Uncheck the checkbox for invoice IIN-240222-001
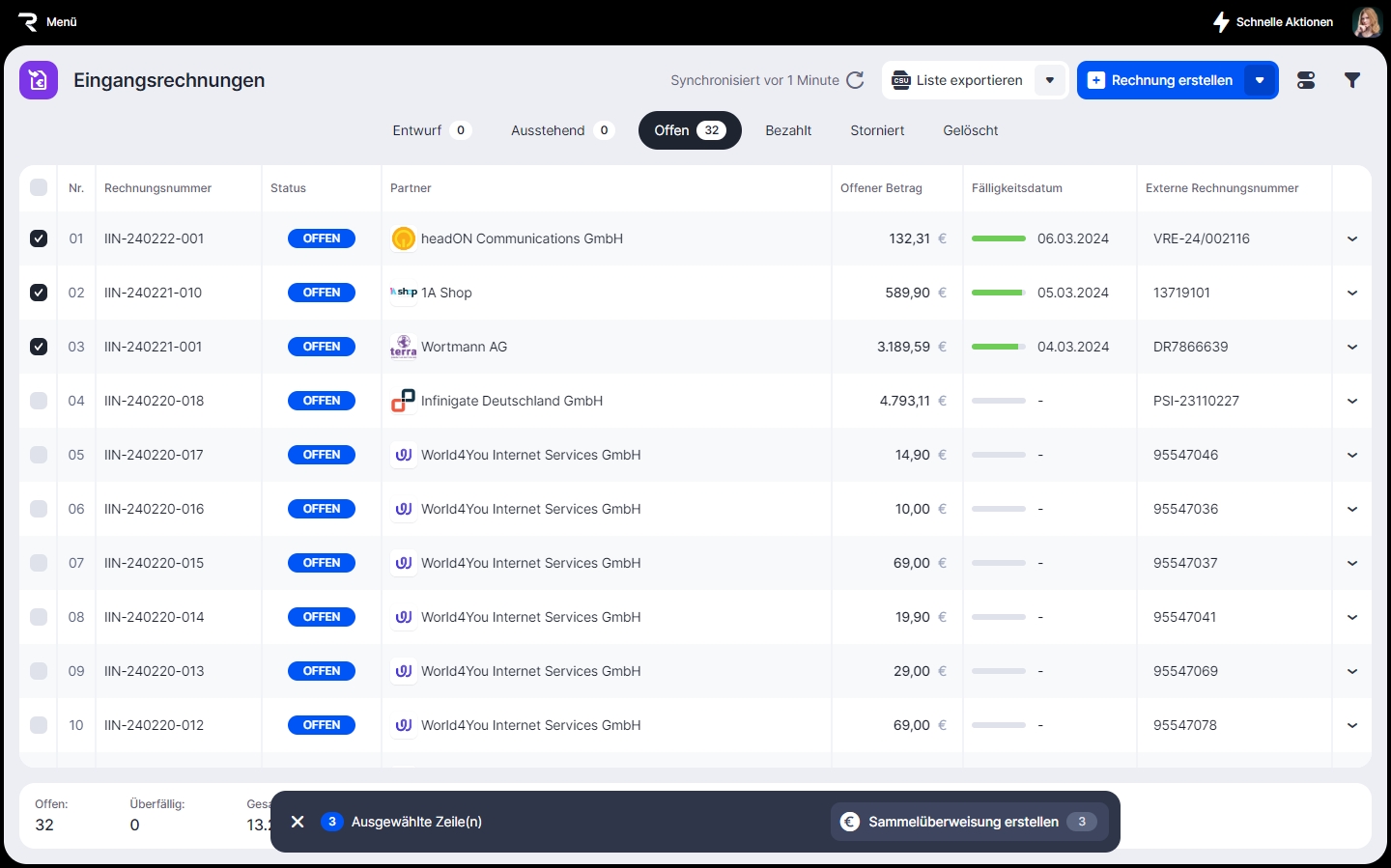 coord(39,238)
